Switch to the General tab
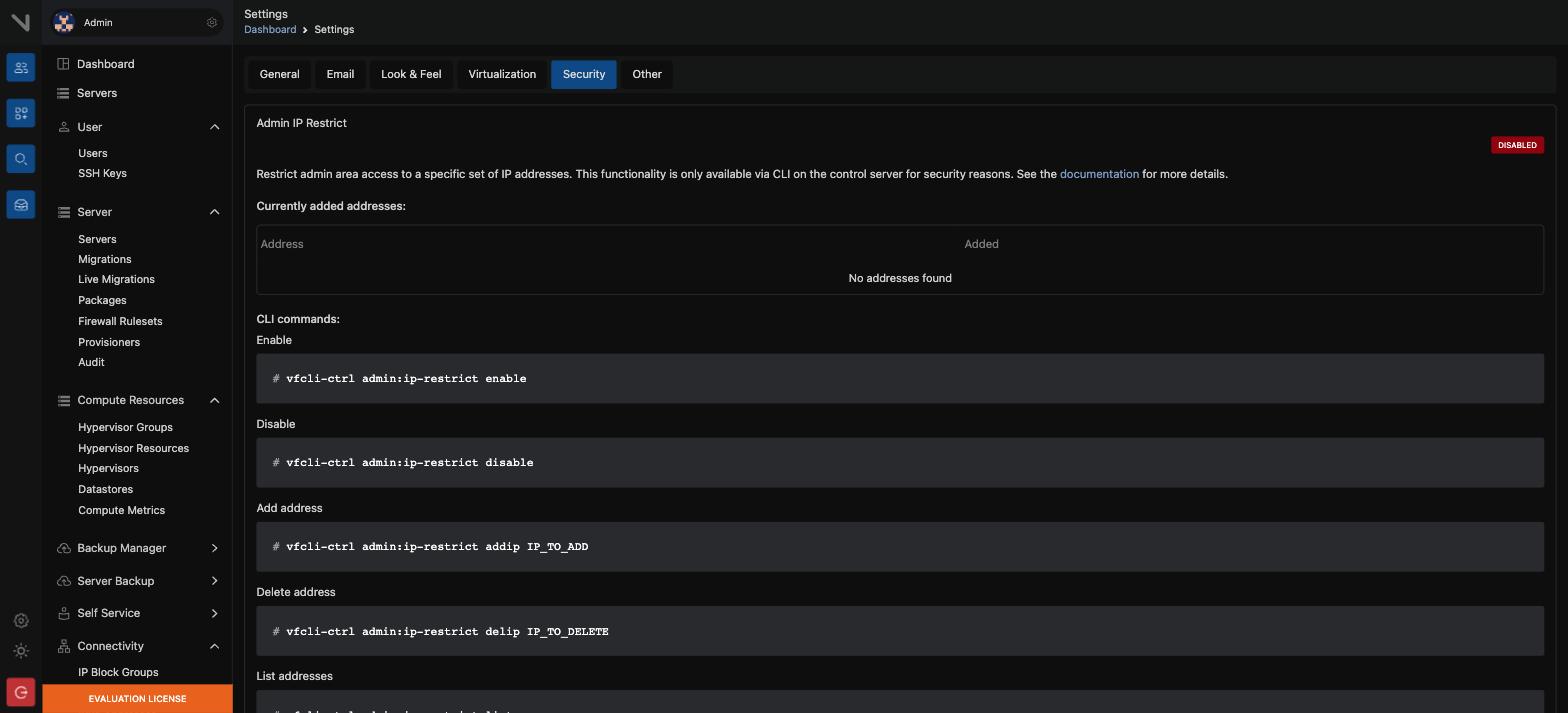This screenshot has height=713, width=1568. 279,74
